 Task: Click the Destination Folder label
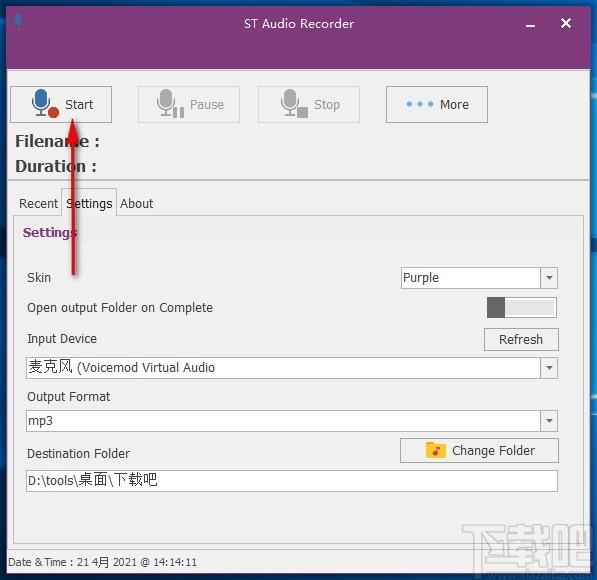(x=78, y=454)
